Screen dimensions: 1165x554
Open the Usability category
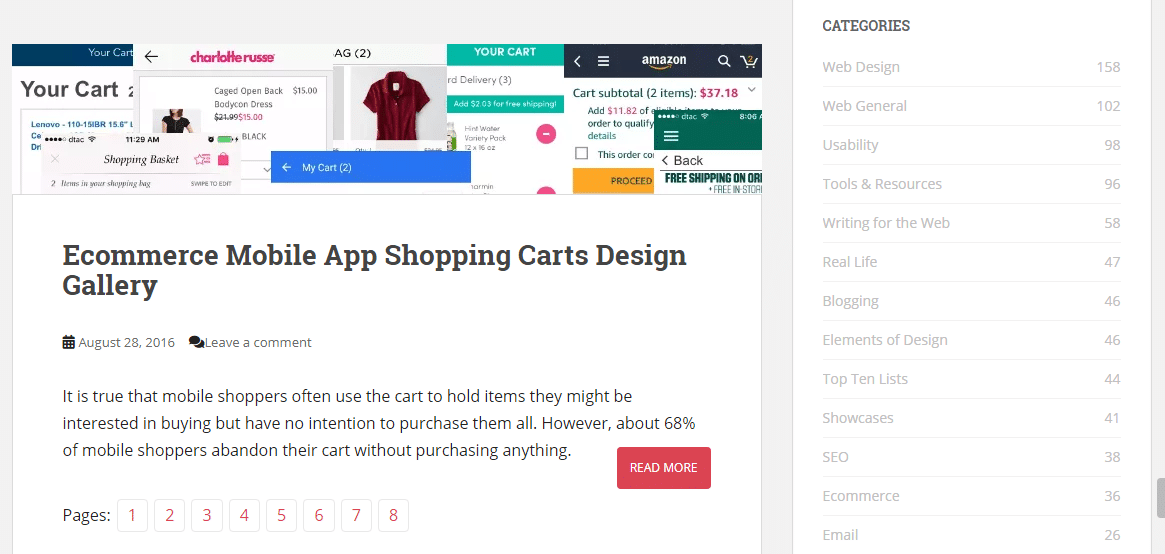(x=850, y=145)
